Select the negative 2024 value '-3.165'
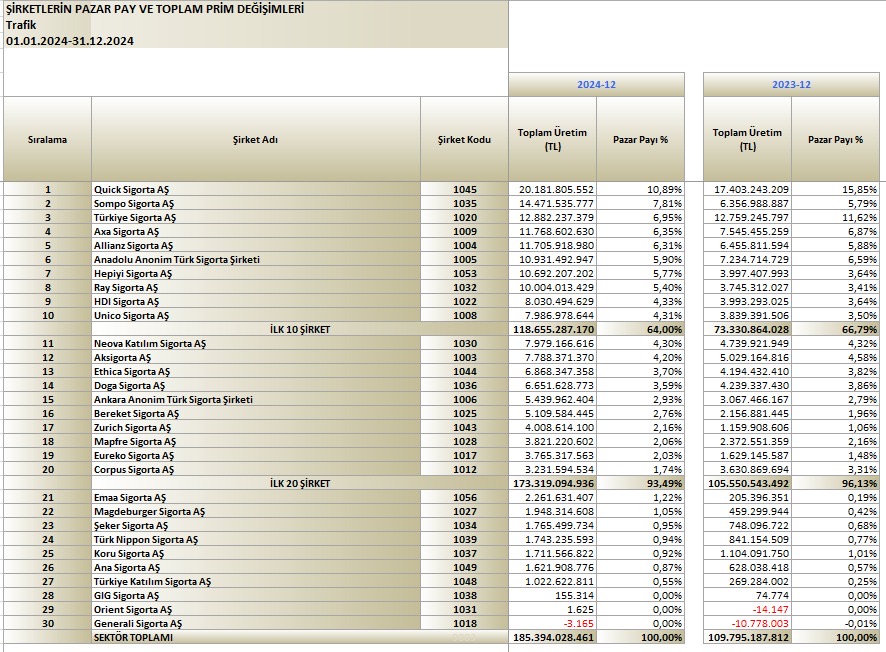886x652 pixels. 553,623
